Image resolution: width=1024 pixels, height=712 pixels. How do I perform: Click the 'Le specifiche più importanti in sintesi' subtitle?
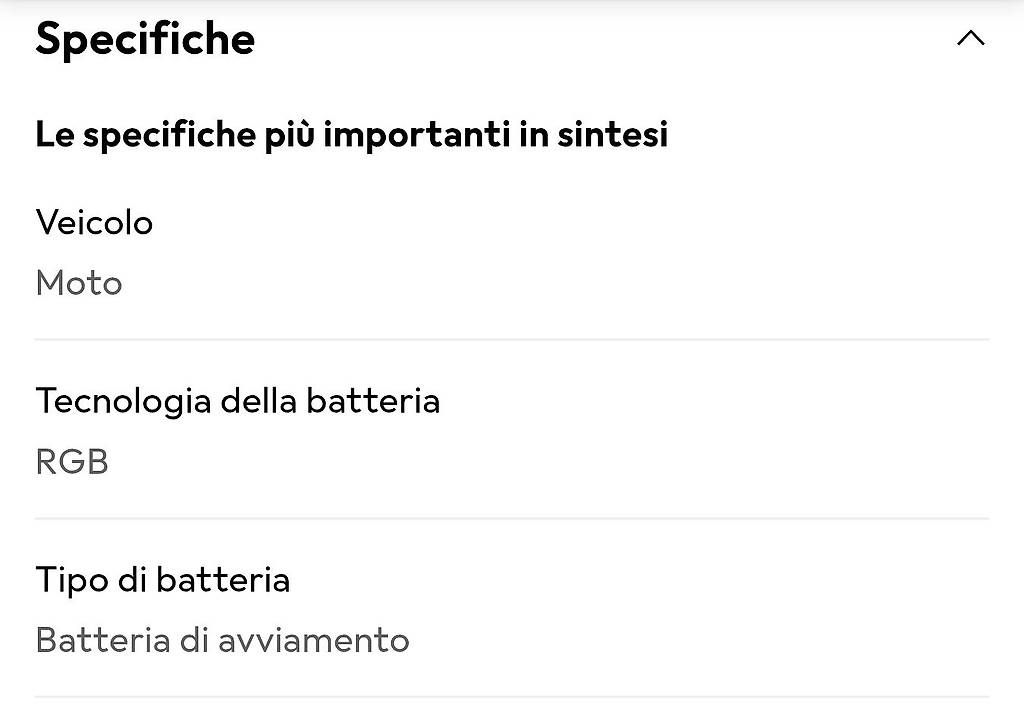point(351,134)
